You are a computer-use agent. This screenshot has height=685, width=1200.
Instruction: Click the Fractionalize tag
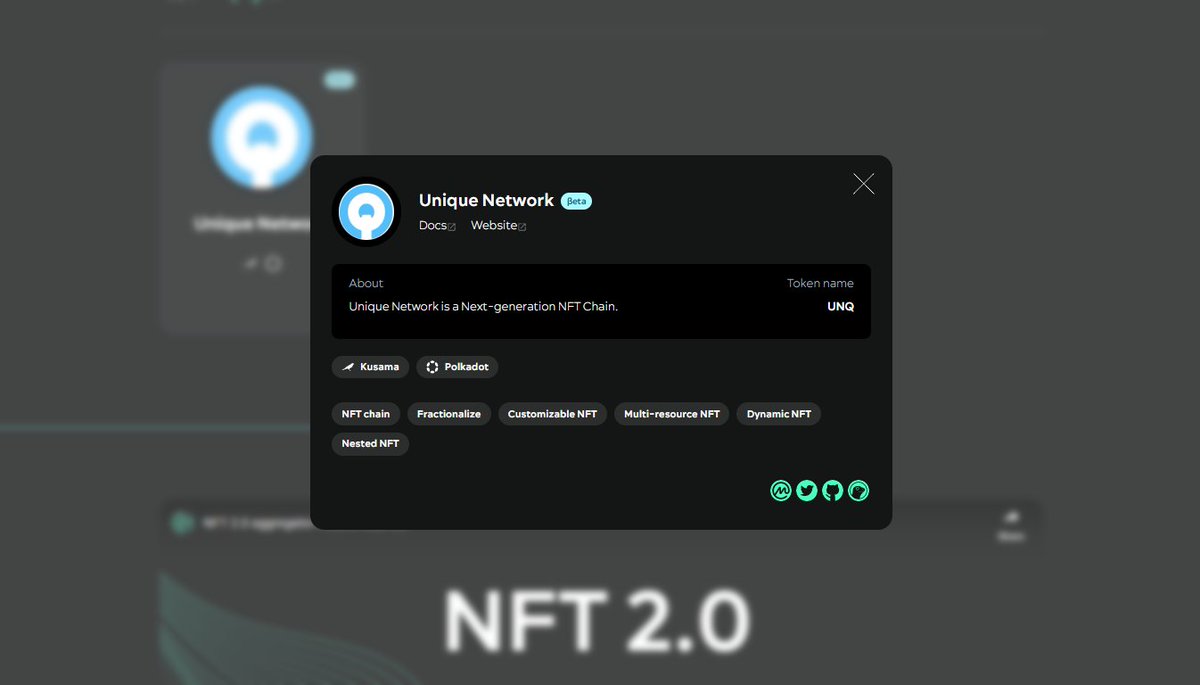click(x=449, y=414)
